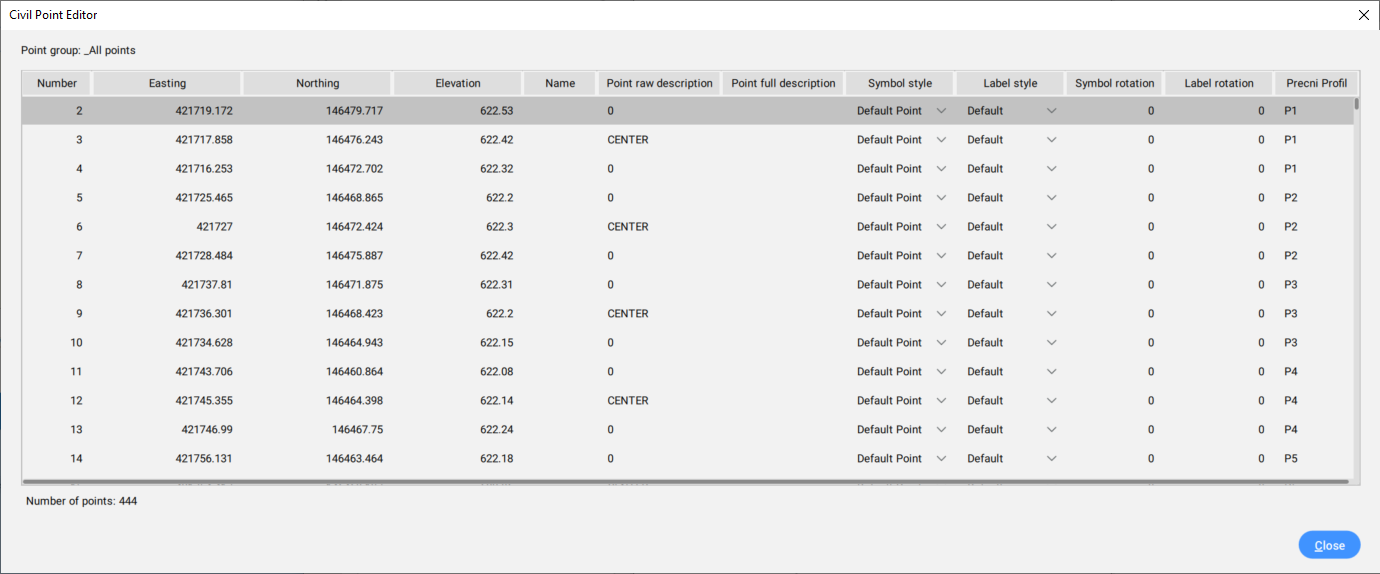
Task: Open Label style dropdown for point 3
Action: click(1051, 140)
